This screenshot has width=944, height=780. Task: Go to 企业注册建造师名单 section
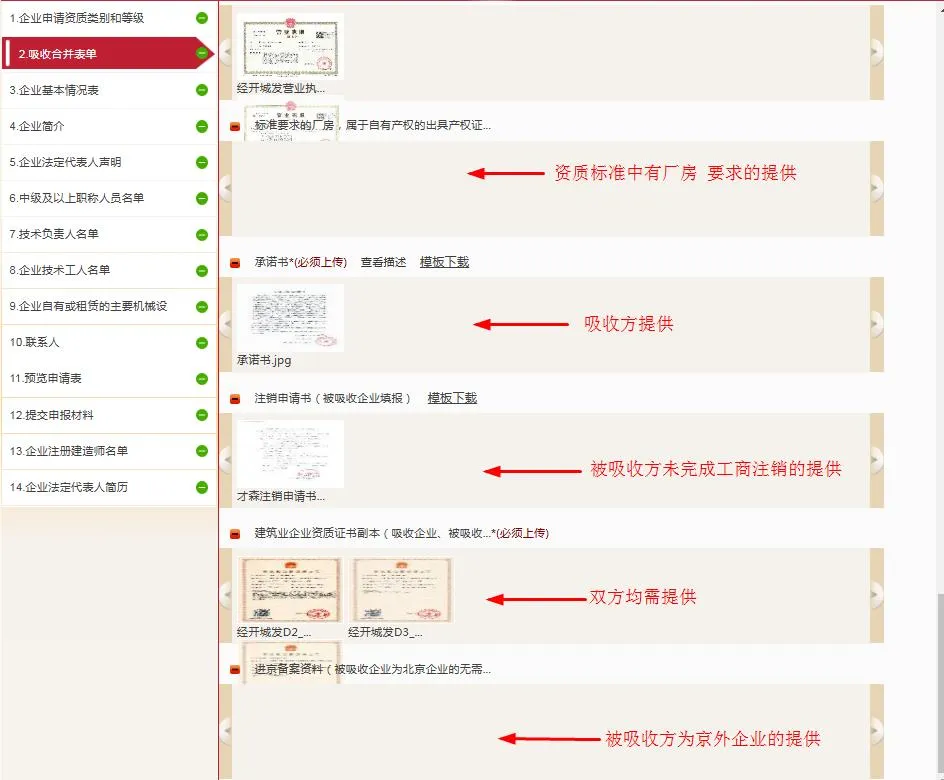(68, 451)
